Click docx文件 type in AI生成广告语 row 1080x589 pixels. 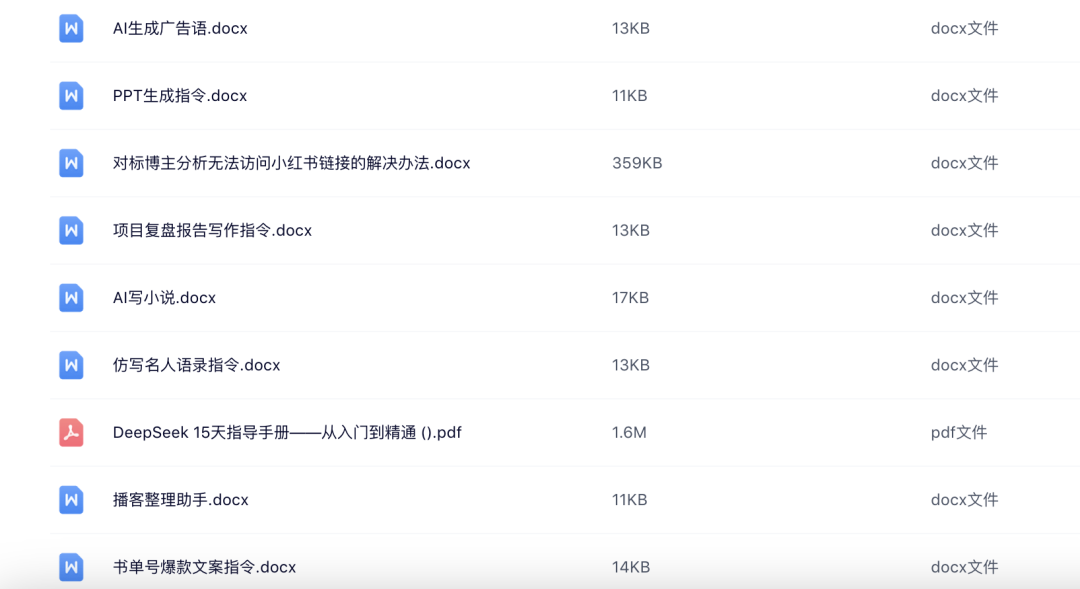pos(964,28)
